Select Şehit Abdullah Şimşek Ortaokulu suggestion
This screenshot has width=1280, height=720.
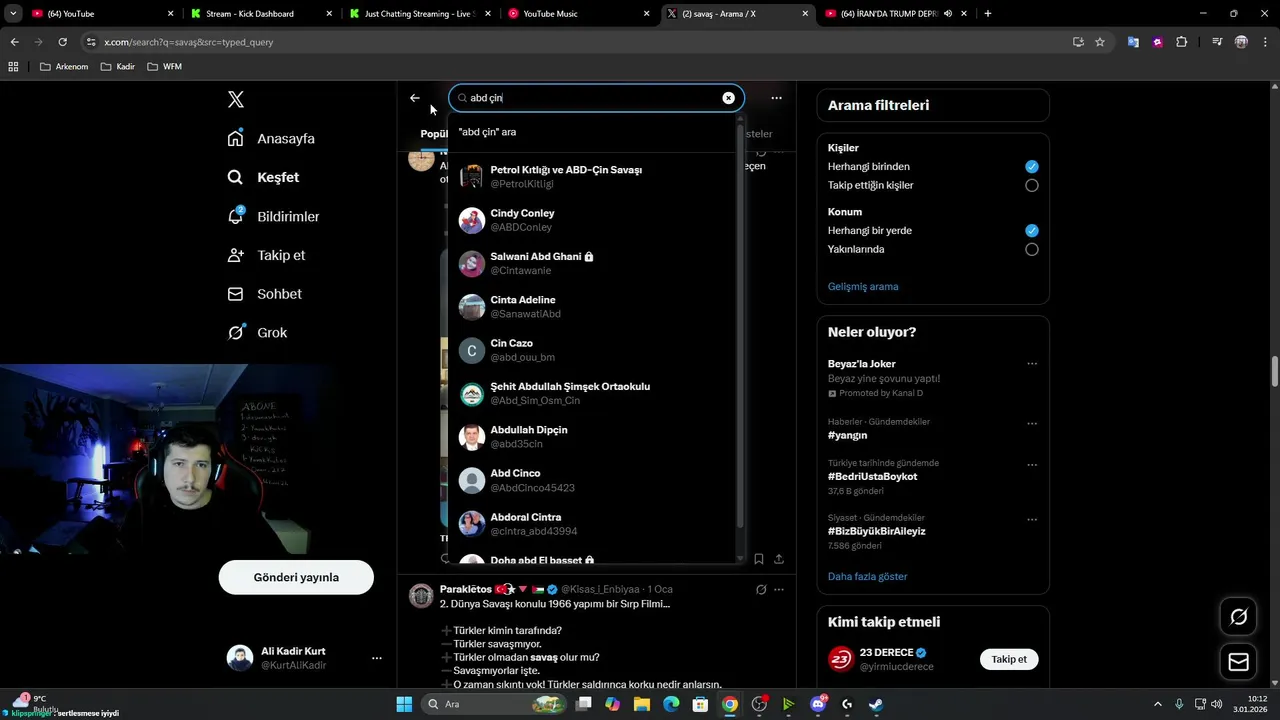(592, 393)
